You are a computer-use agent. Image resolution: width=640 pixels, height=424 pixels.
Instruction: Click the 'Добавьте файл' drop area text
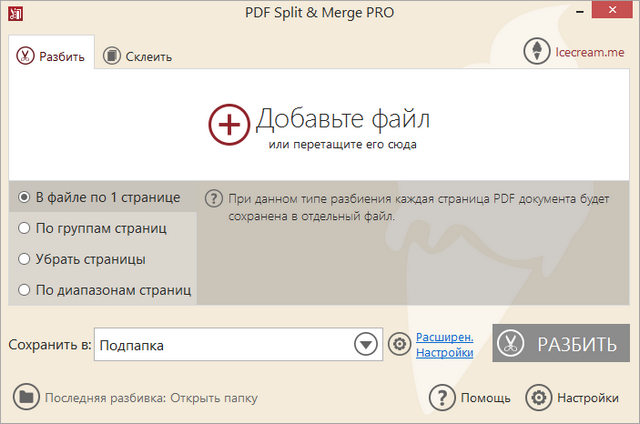(x=342, y=120)
